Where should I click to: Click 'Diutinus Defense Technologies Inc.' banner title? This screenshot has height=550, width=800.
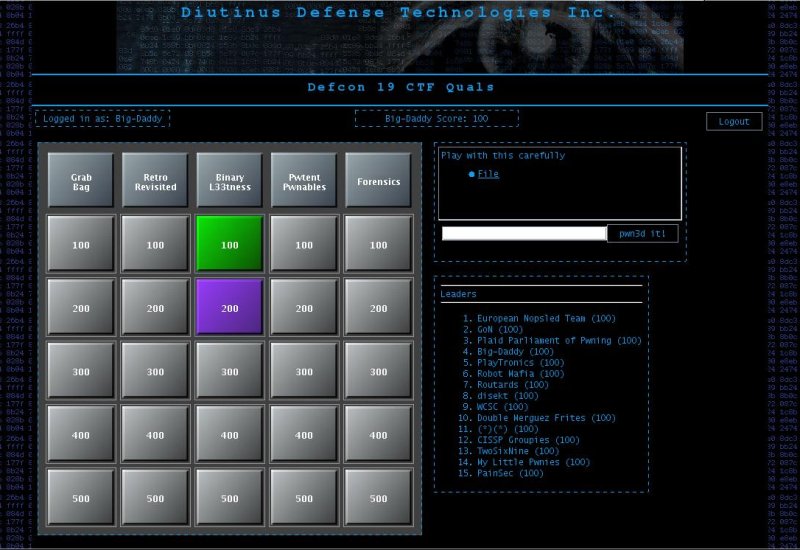click(398, 12)
